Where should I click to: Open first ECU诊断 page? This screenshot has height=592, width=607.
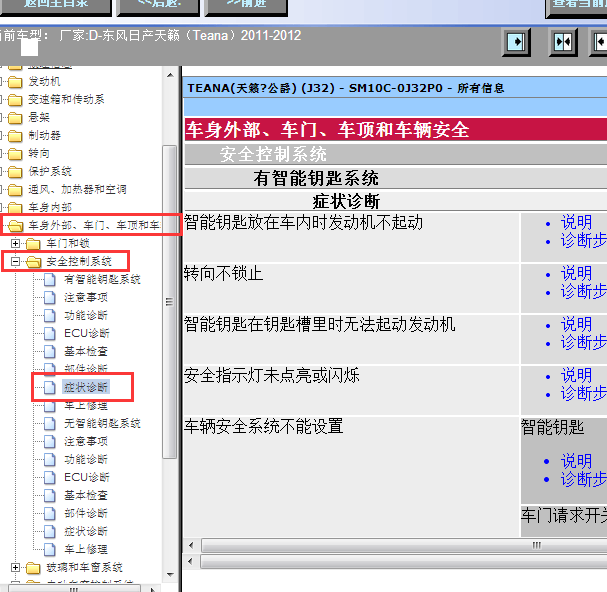point(87,333)
